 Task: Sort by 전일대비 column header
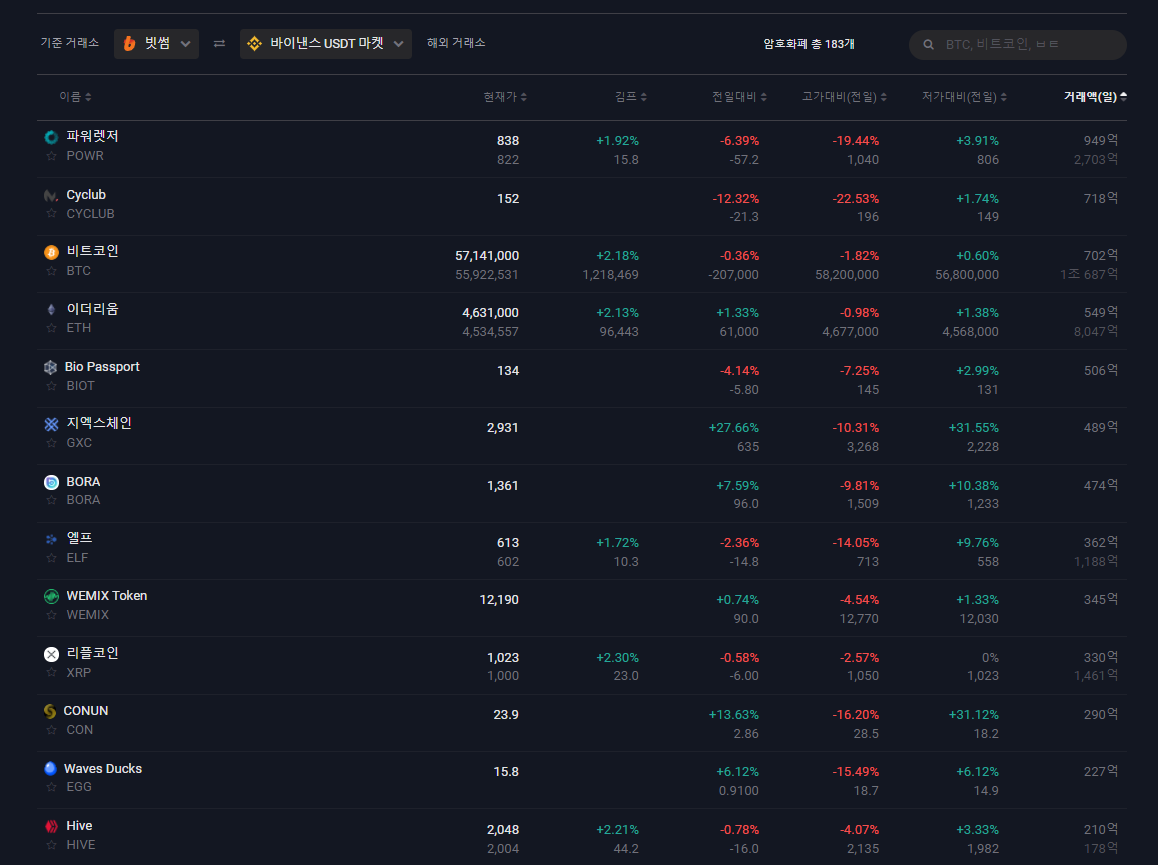(739, 97)
